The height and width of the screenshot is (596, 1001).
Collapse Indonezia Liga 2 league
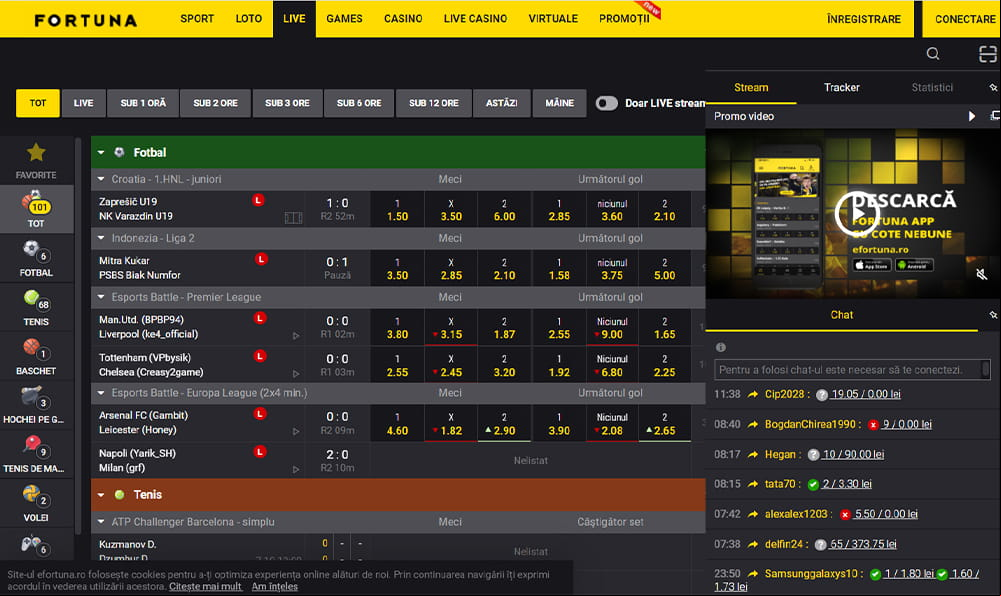101,238
